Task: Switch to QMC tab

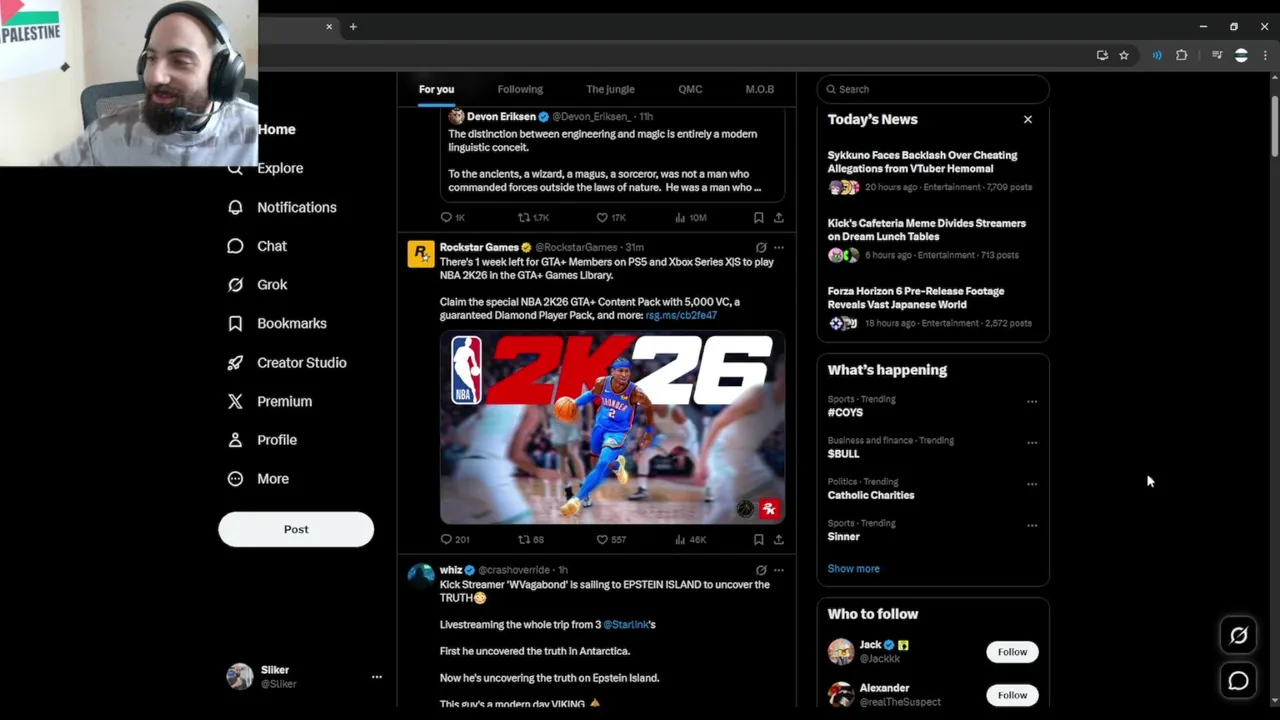Action: 690,89
